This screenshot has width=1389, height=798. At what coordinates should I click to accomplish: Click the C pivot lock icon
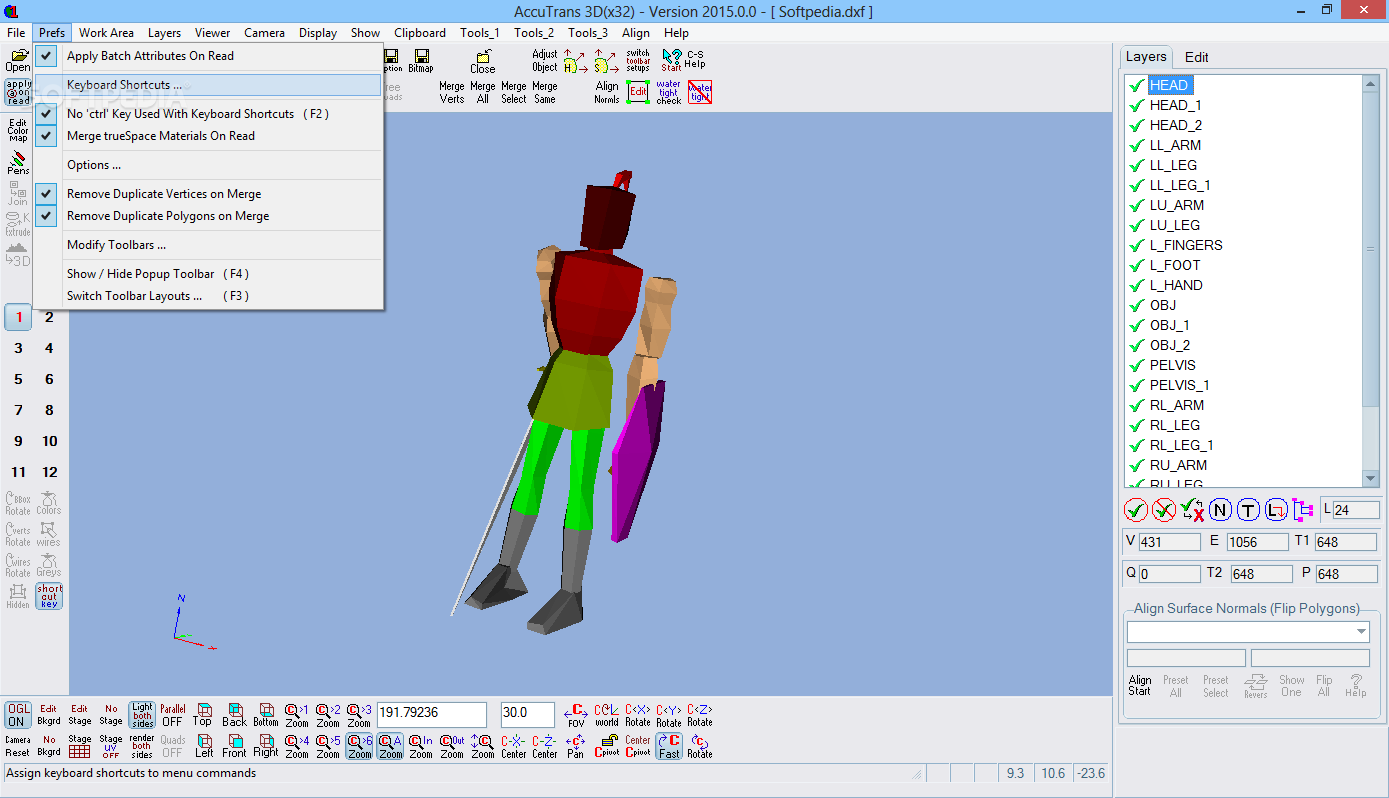coord(607,746)
